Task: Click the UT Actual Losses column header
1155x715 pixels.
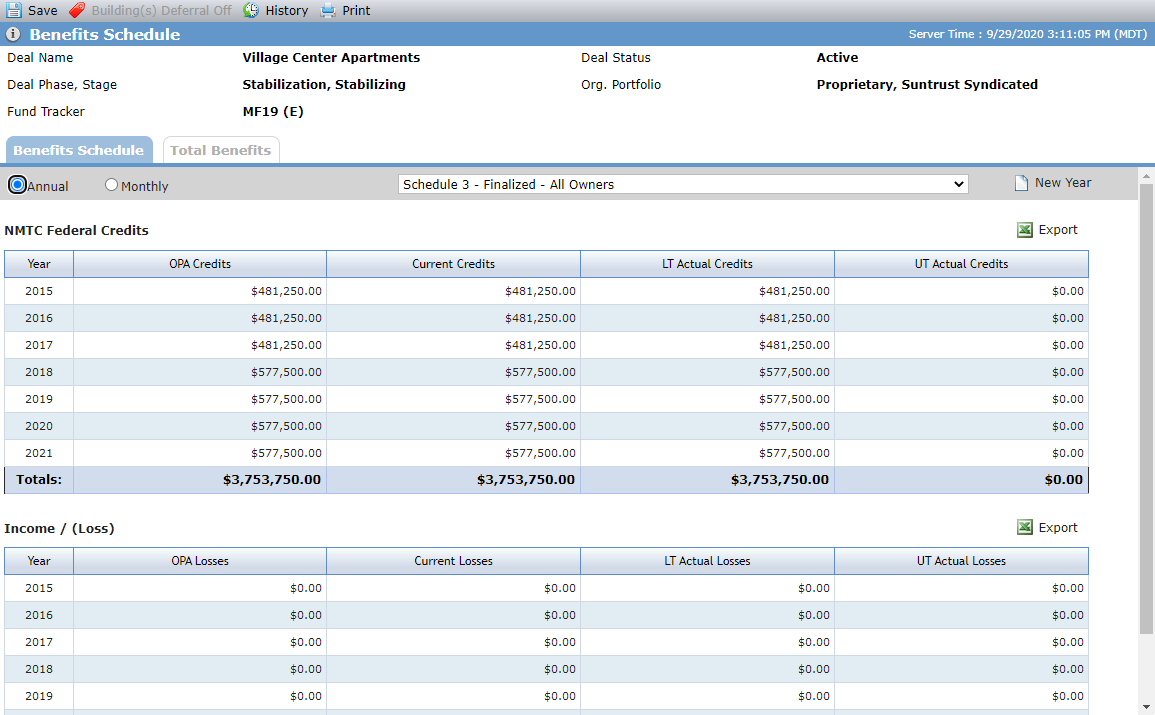Action: (961, 561)
